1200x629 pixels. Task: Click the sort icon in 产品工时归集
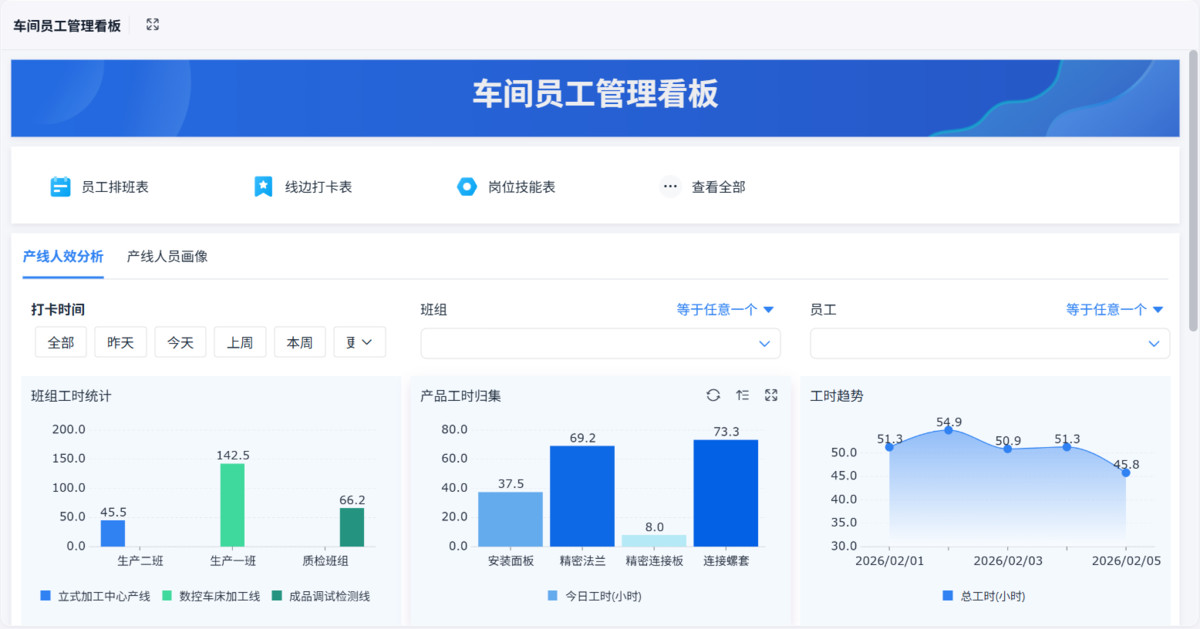[742, 396]
